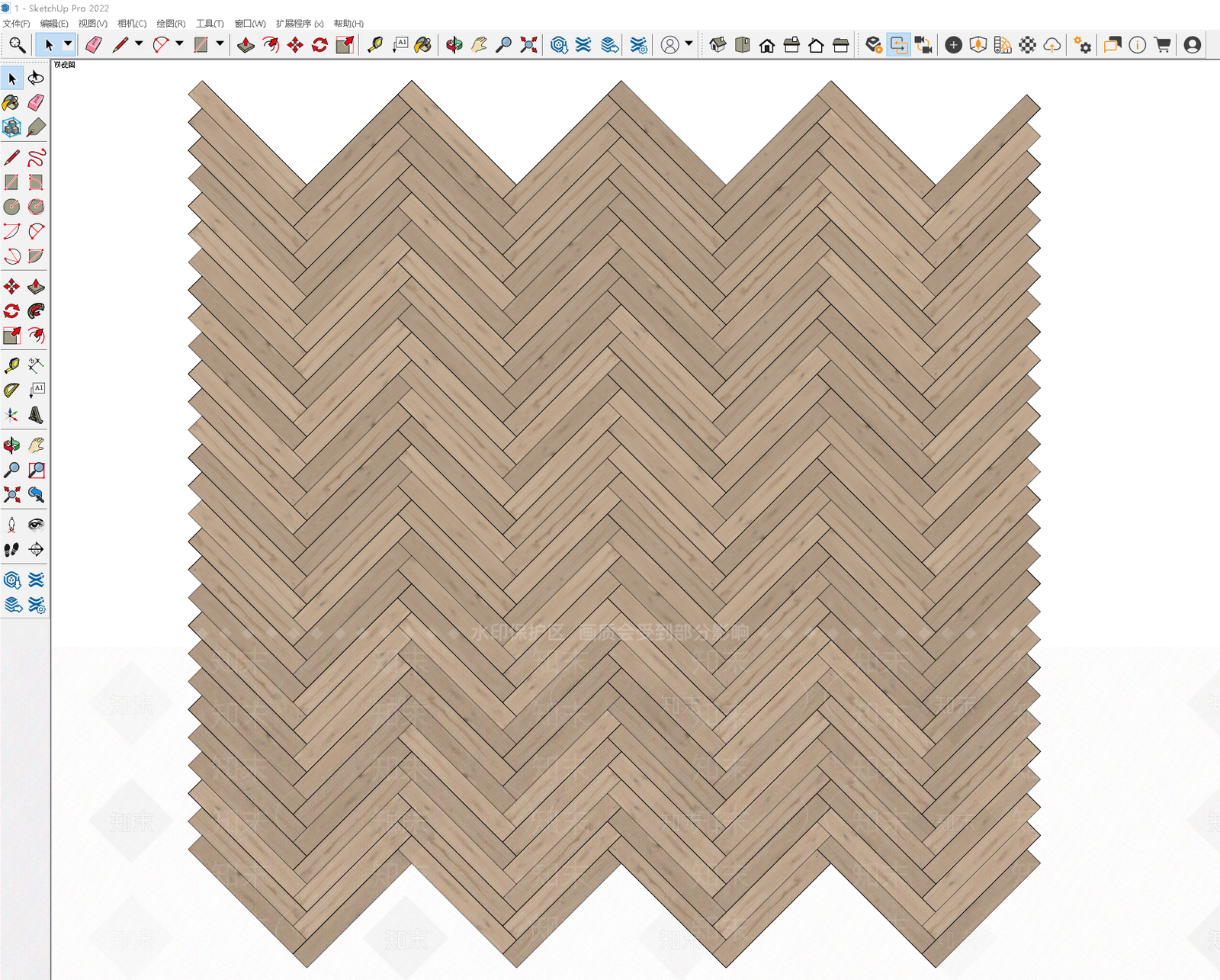Viewport: 1220px width, 980px height.
Task: Select the Follow Me tool
Action: pyautogui.click(x=36, y=311)
